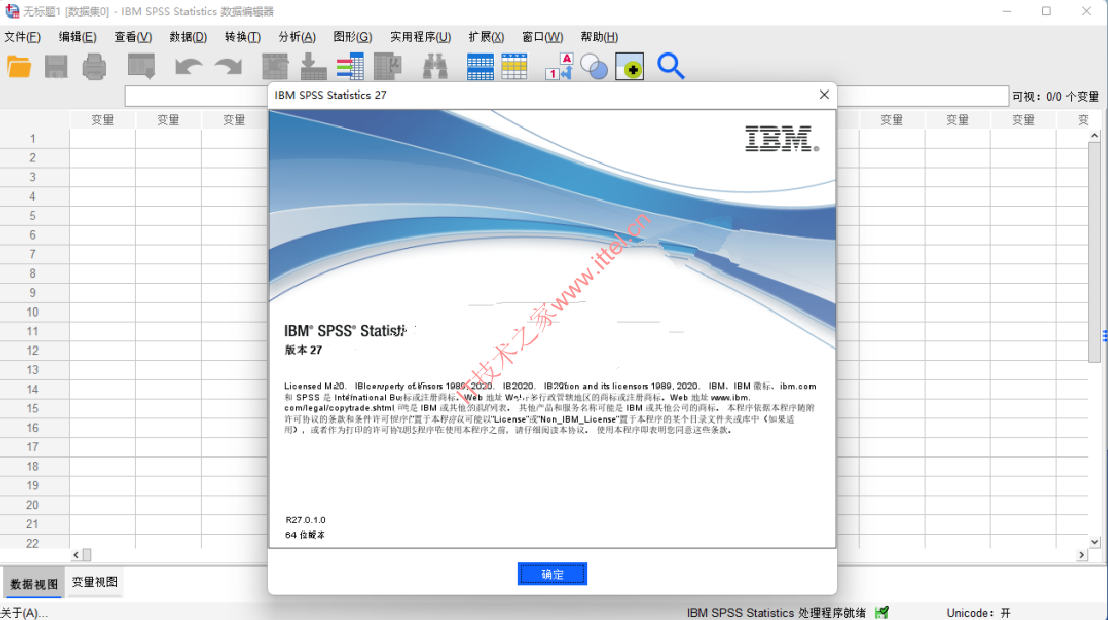The image size is (1108, 620).
Task: Open the 编辑(E) menu
Action: pos(77,37)
